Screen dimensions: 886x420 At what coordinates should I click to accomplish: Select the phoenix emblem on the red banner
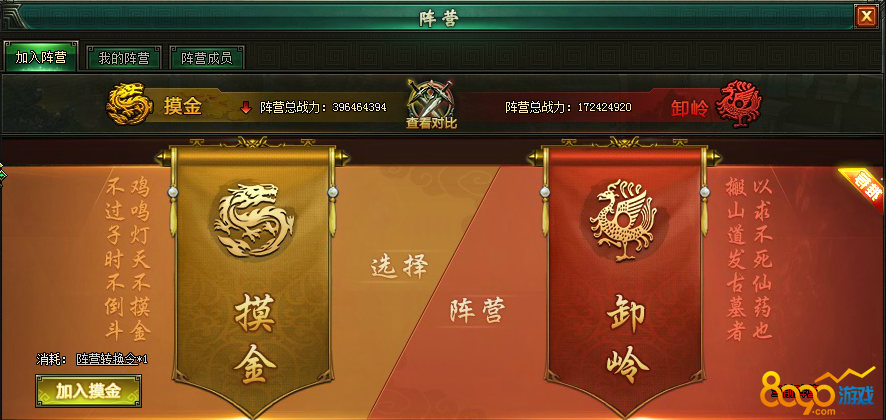coord(623,220)
